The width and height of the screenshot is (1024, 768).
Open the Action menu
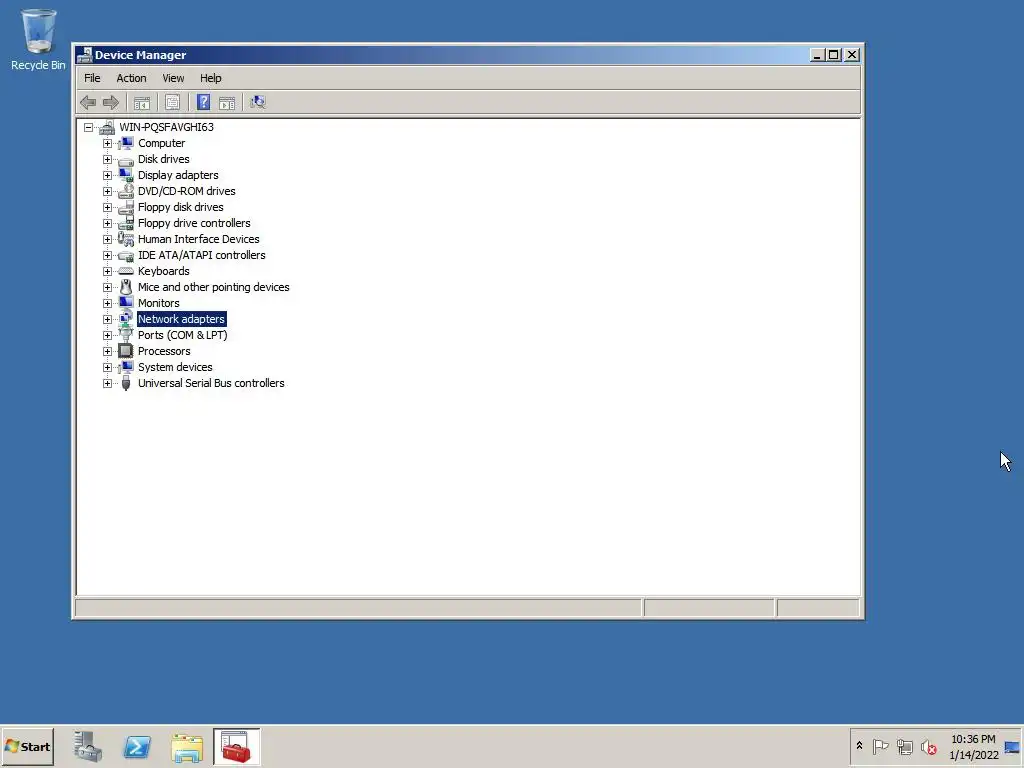[131, 78]
